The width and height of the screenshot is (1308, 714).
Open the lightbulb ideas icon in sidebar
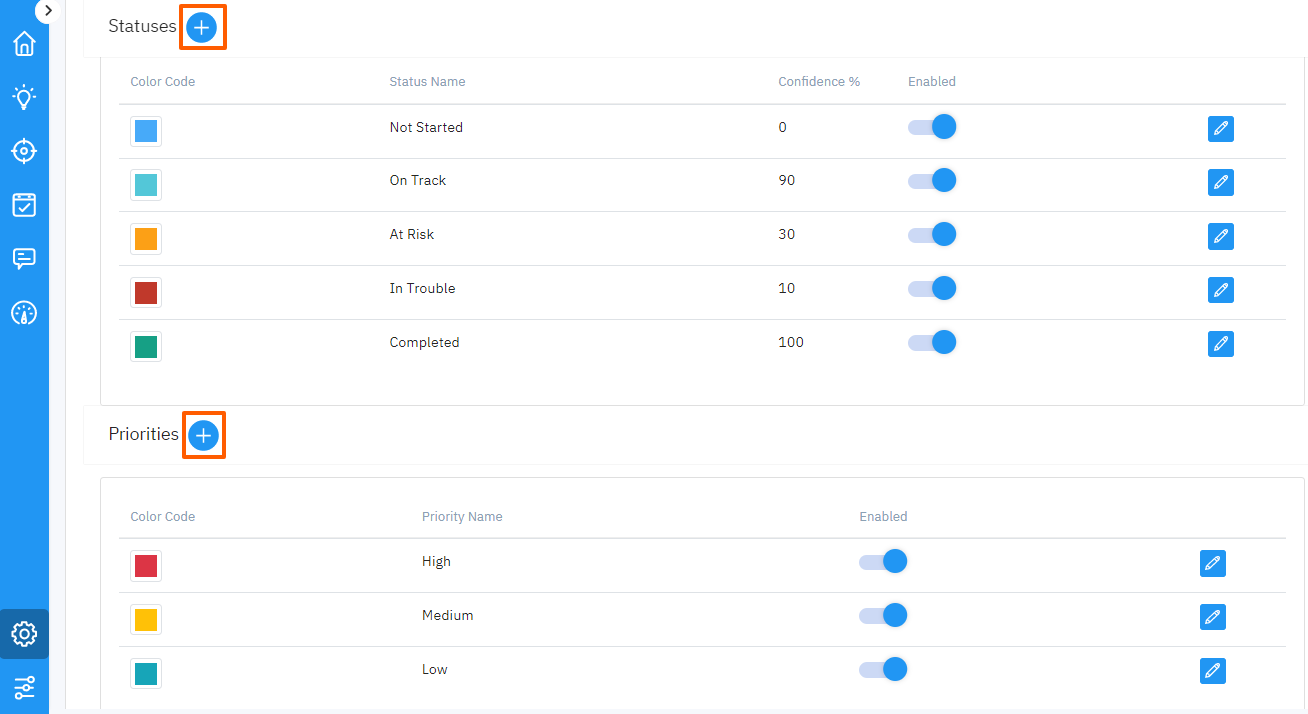(x=24, y=97)
